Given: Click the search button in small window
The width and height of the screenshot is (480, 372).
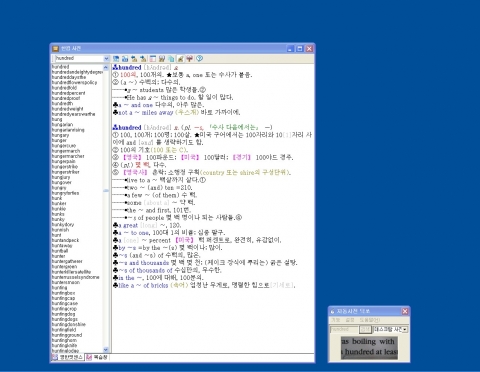Looking at the screenshot, I should tap(365, 330).
